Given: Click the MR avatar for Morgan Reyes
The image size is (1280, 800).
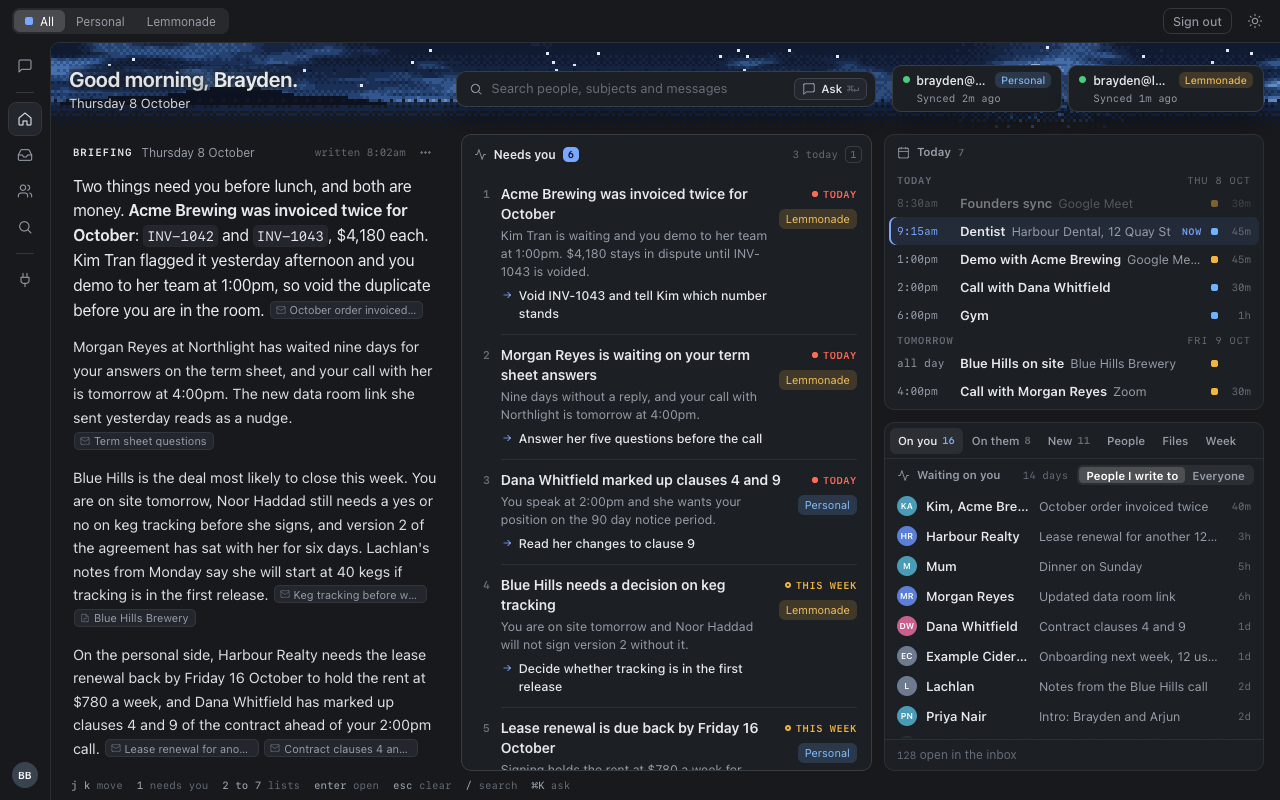Looking at the screenshot, I should pos(907,597).
